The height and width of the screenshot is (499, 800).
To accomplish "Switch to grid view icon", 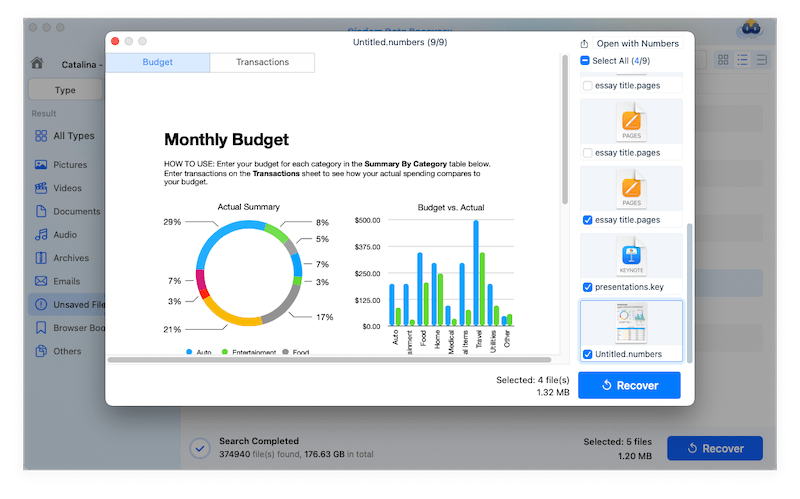I will click(x=723, y=61).
